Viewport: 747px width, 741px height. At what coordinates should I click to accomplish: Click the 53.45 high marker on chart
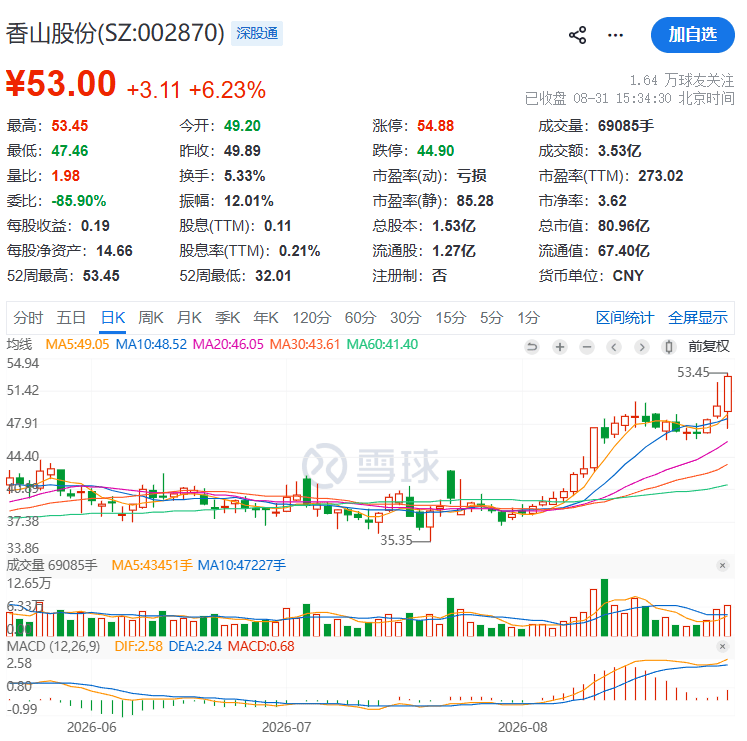click(x=693, y=372)
